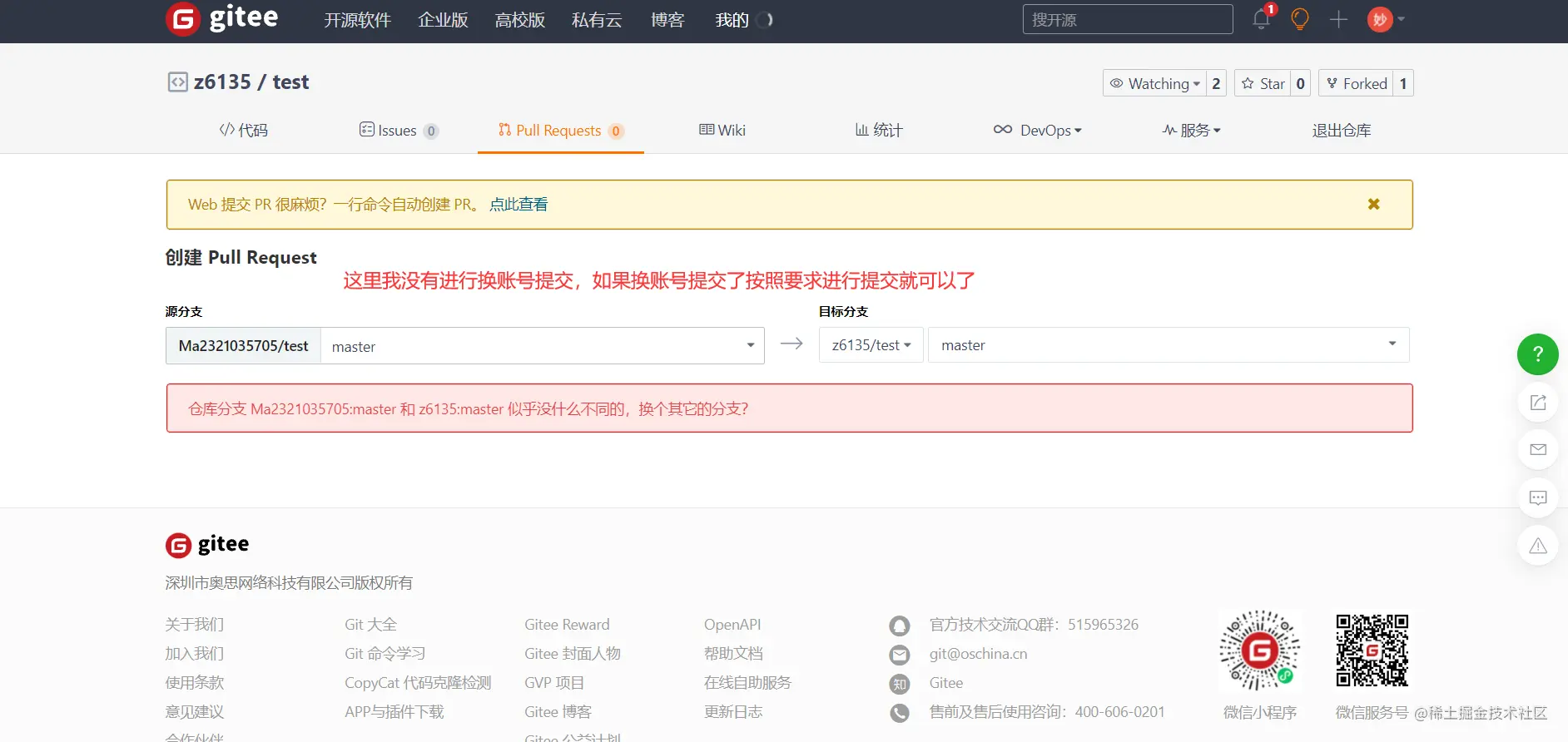Click the repository icon beside z6135
This screenshot has height=742, width=1568.
pos(177,82)
